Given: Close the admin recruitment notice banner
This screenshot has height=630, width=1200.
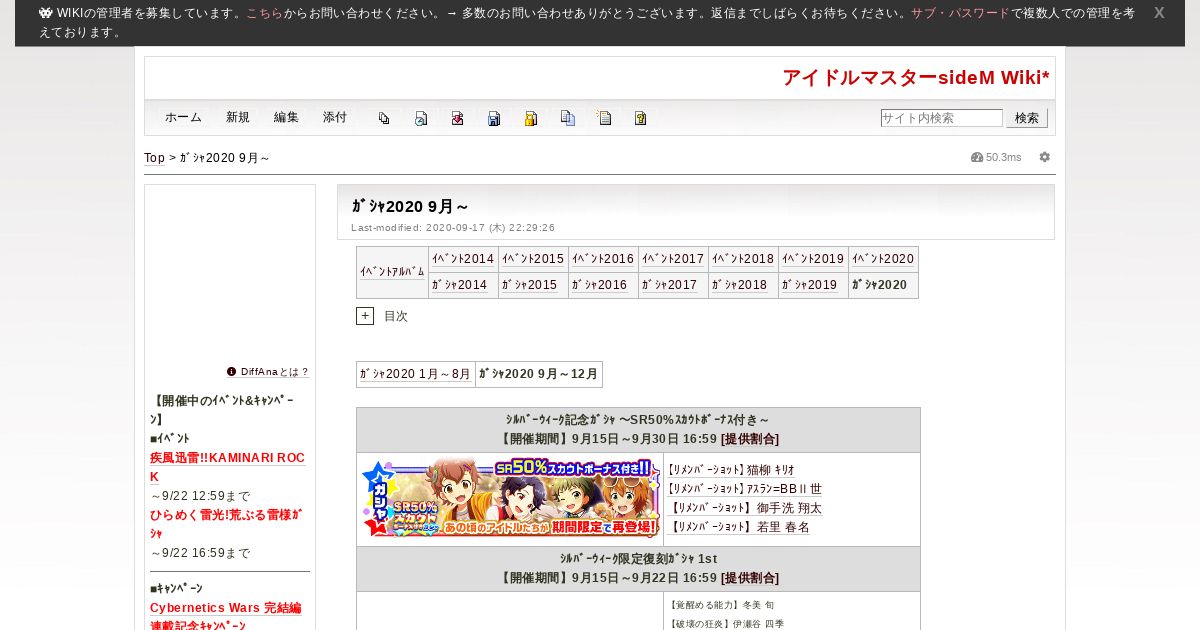Looking at the screenshot, I should [1159, 13].
